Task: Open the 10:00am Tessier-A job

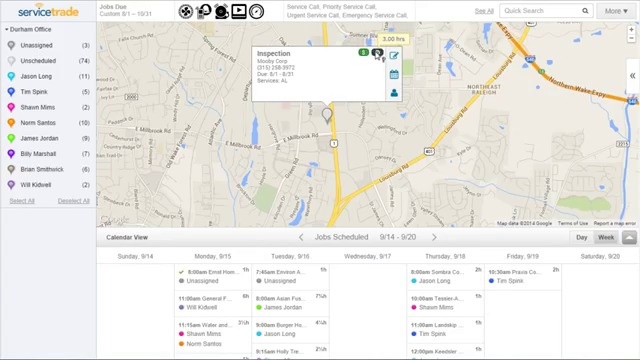Action: coord(446,303)
